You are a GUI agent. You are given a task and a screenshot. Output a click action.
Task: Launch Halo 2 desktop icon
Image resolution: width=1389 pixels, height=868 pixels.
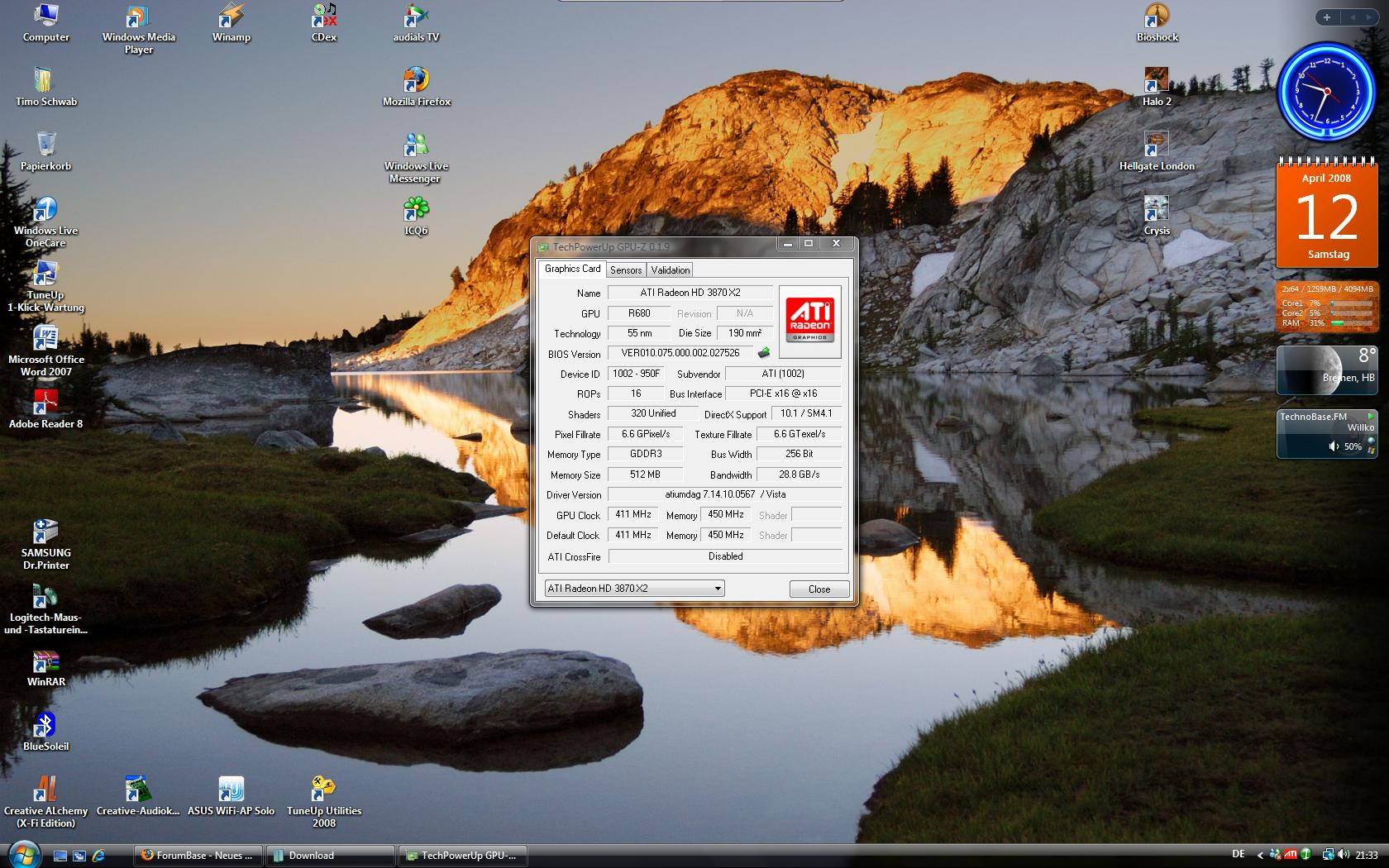pos(1157,87)
